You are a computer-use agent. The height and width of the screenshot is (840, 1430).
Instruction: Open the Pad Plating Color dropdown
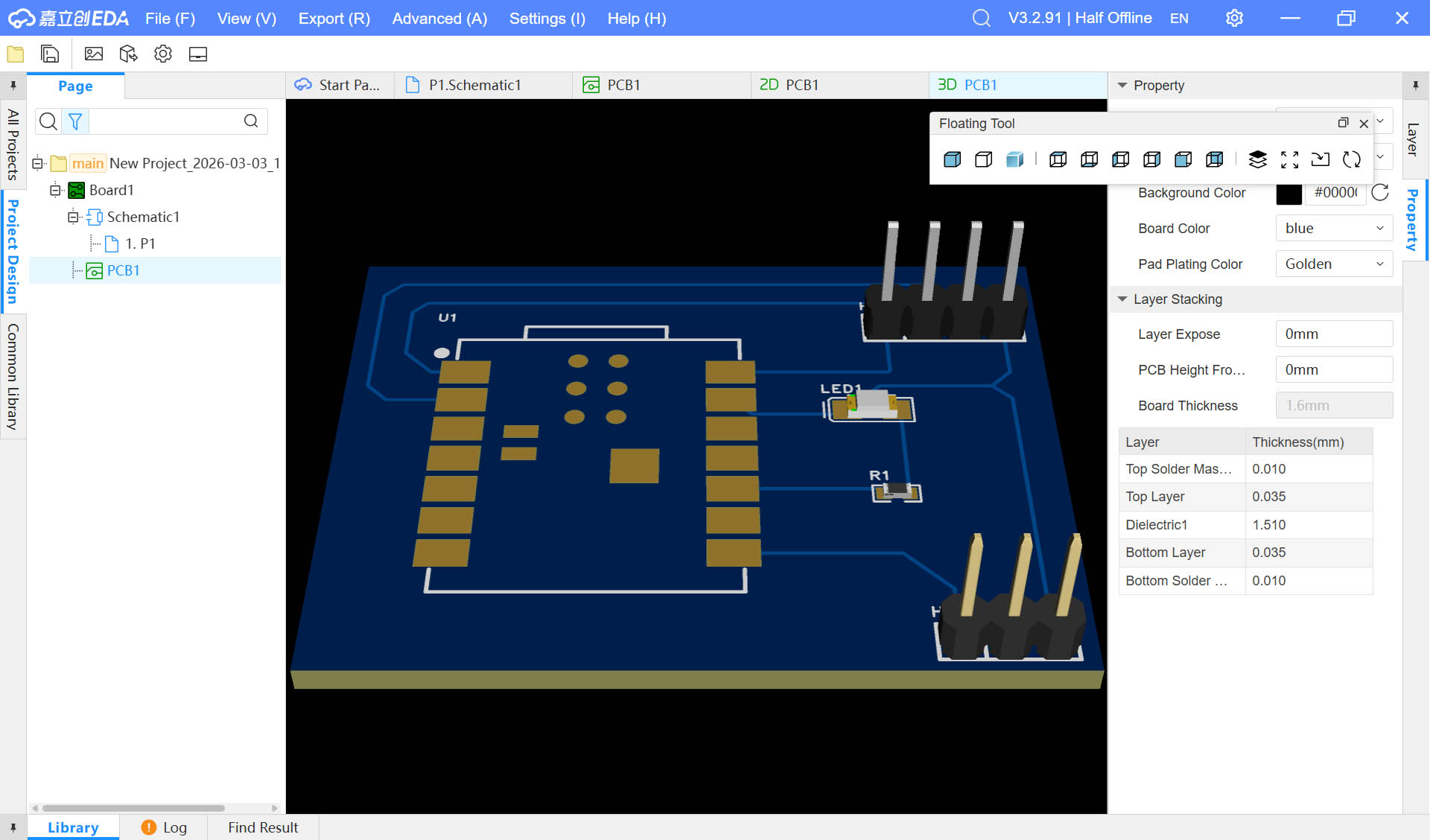1333,264
